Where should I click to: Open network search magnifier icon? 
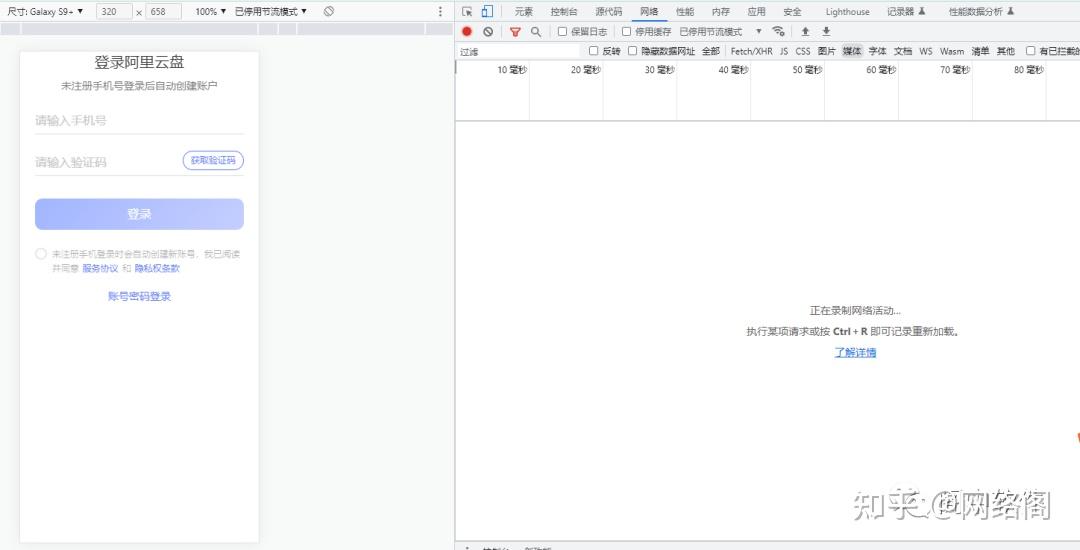[535, 32]
